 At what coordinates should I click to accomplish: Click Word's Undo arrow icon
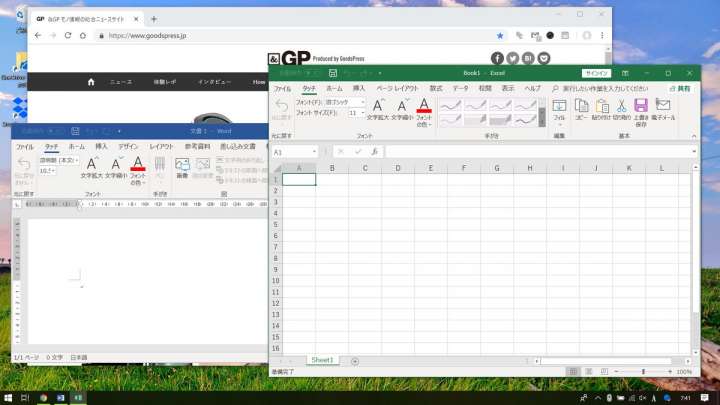(x=24, y=163)
